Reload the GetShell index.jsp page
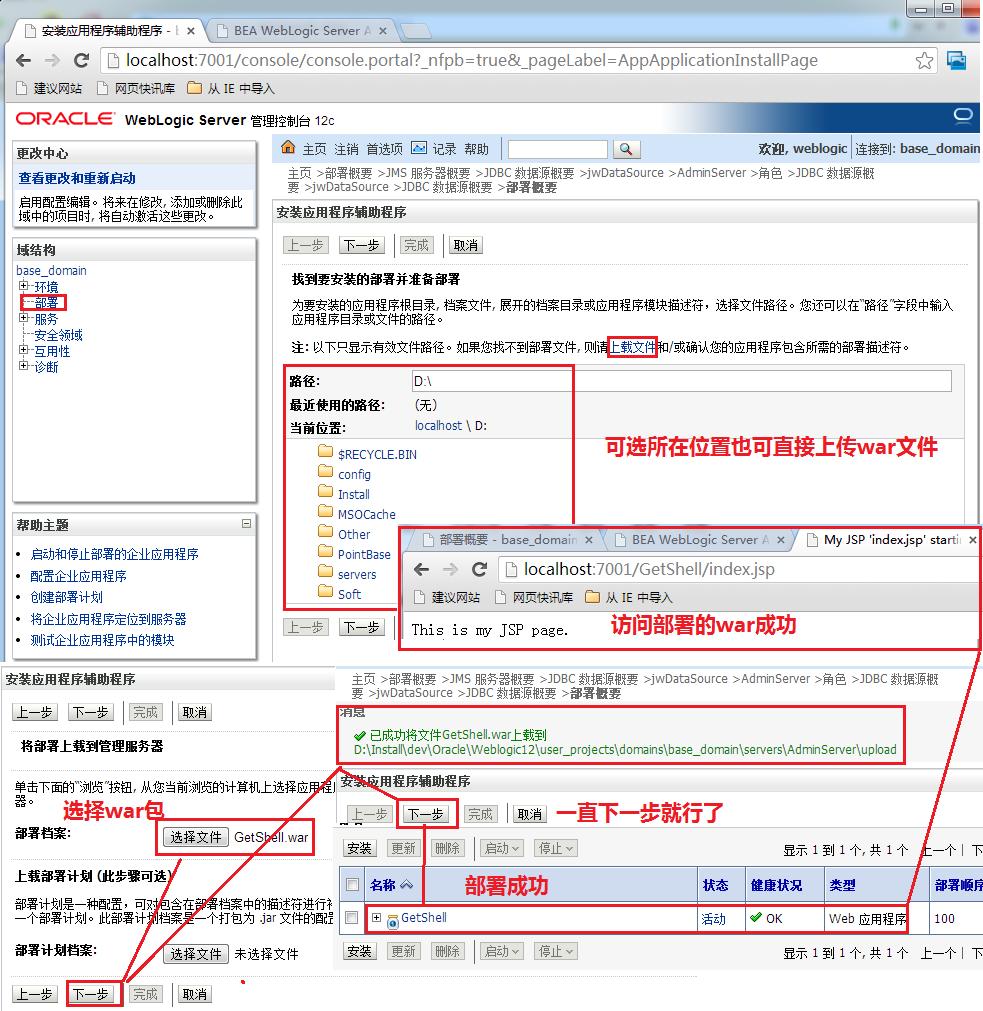This screenshot has width=983, height=1011. point(480,569)
